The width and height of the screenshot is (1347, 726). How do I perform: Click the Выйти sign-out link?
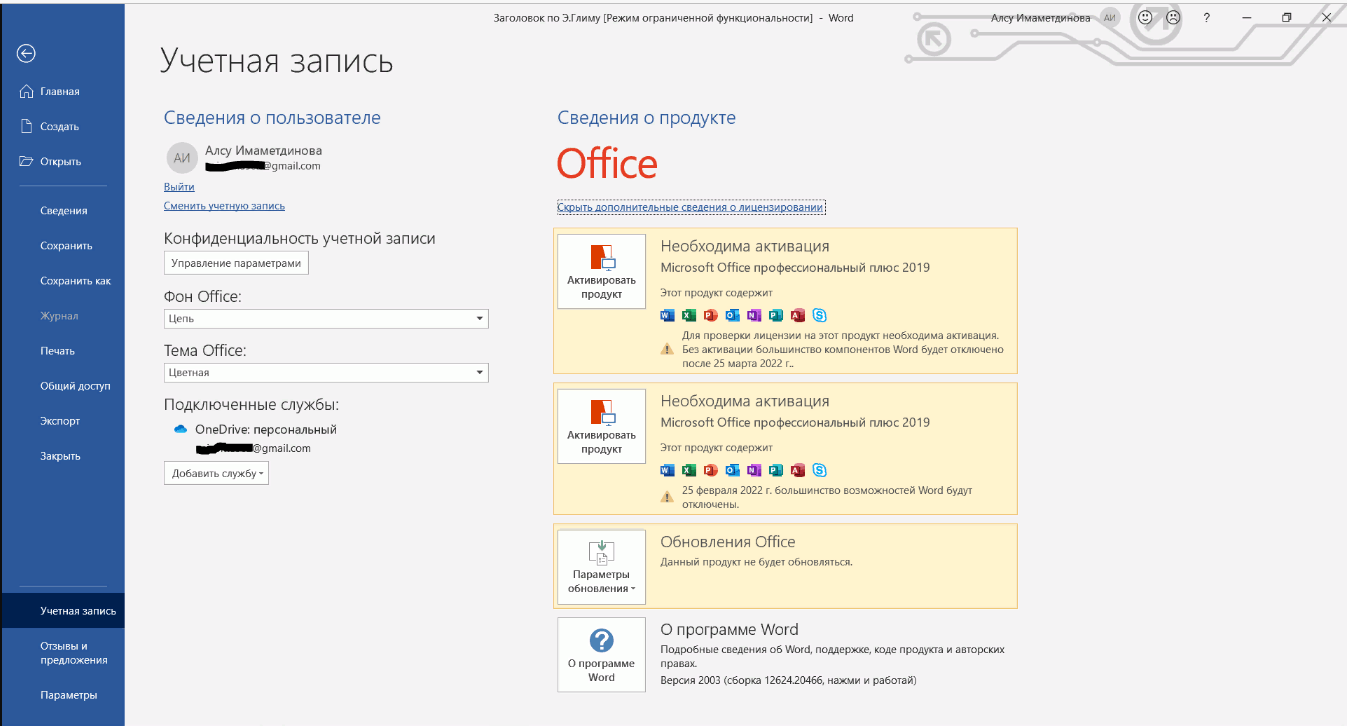coord(179,187)
